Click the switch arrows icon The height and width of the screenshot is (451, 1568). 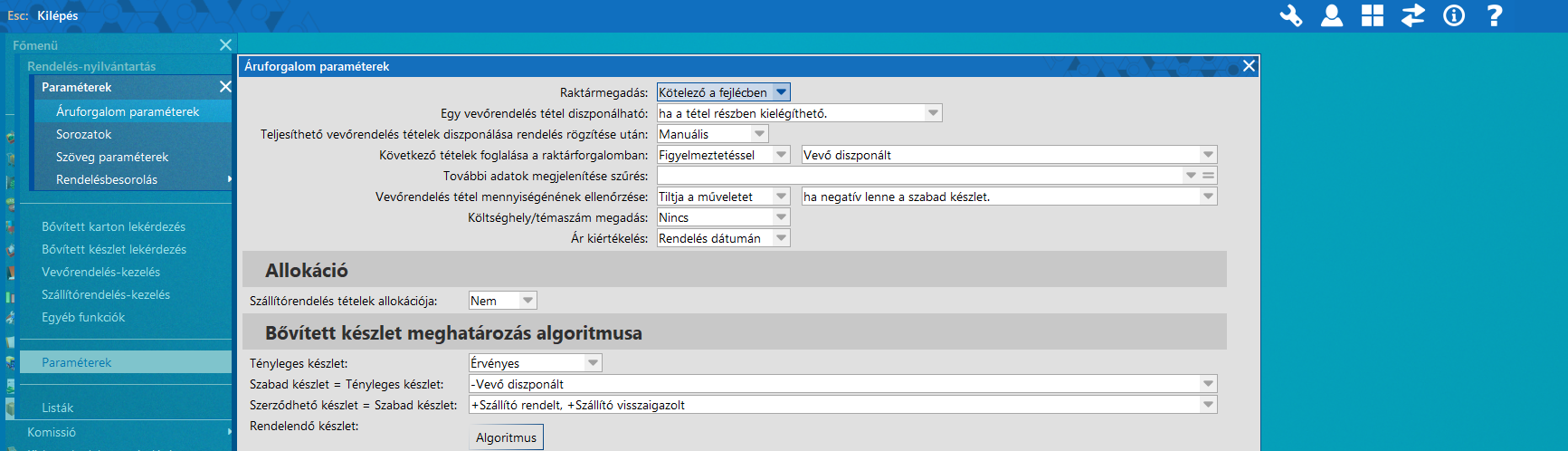pos(1413,15)
